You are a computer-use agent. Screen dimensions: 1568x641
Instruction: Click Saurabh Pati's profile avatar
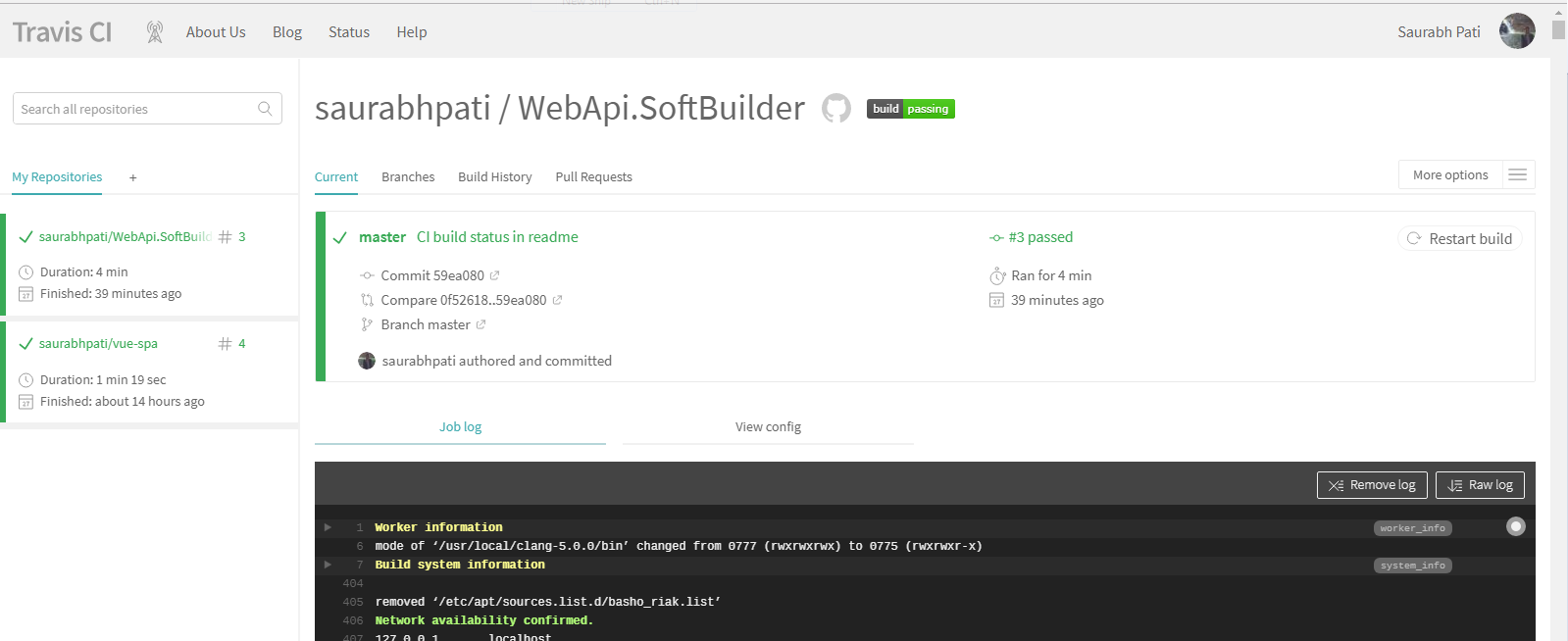click(1516, 31)
